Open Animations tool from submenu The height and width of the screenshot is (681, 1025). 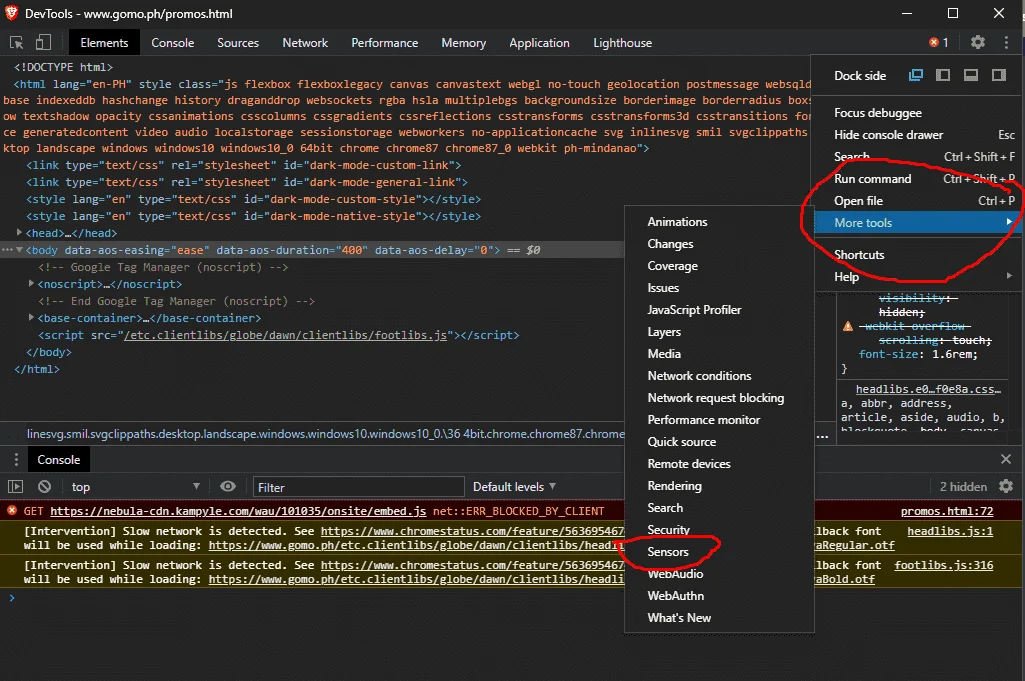tap(719, 222)
